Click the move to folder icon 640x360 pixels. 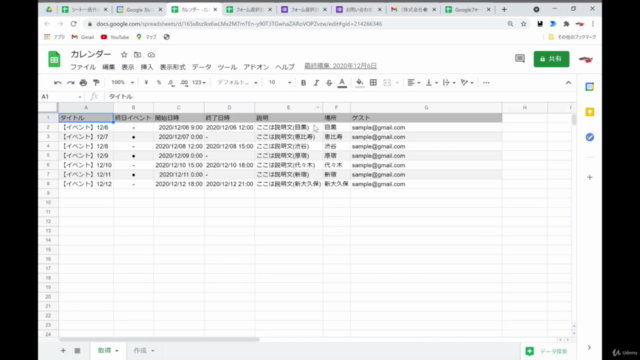pyautogui.click(x=138, y=55)
